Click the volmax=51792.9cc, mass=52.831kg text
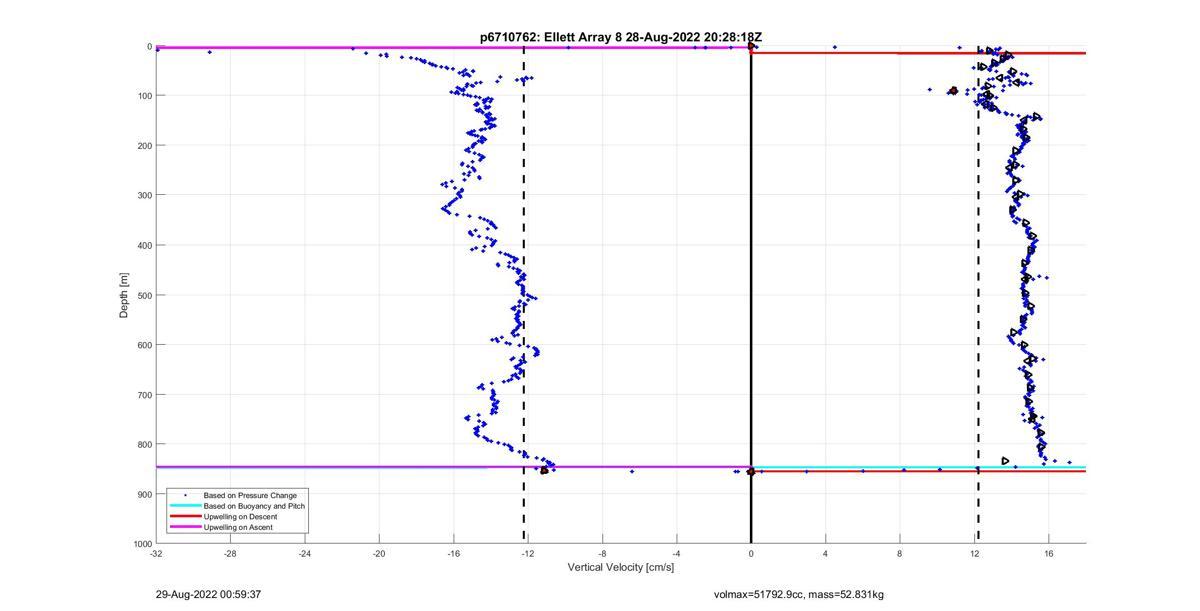Screen dimensions: 1200x611 tap(799, 594)
